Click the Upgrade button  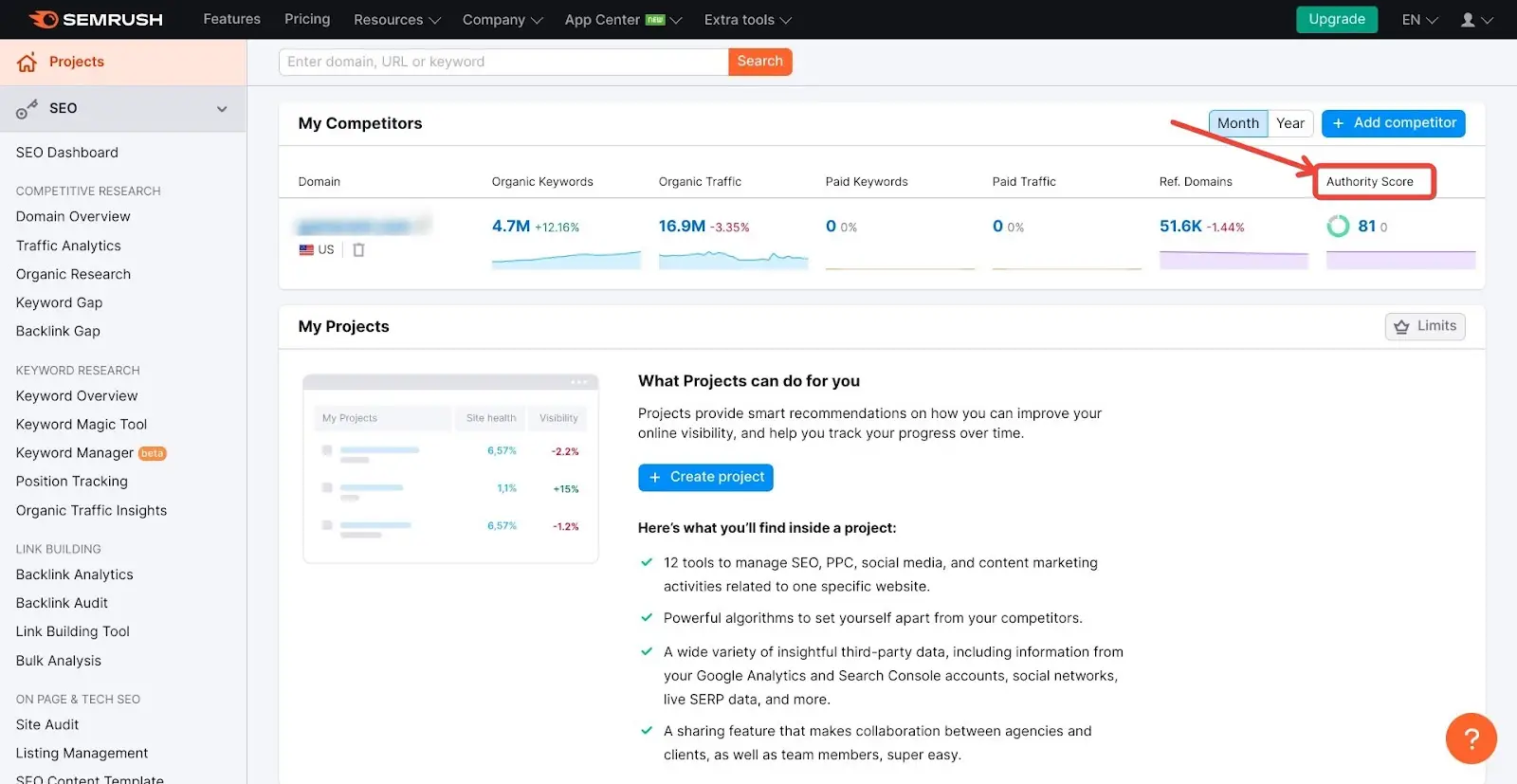pyautogui.click(x=1337, y=19)
